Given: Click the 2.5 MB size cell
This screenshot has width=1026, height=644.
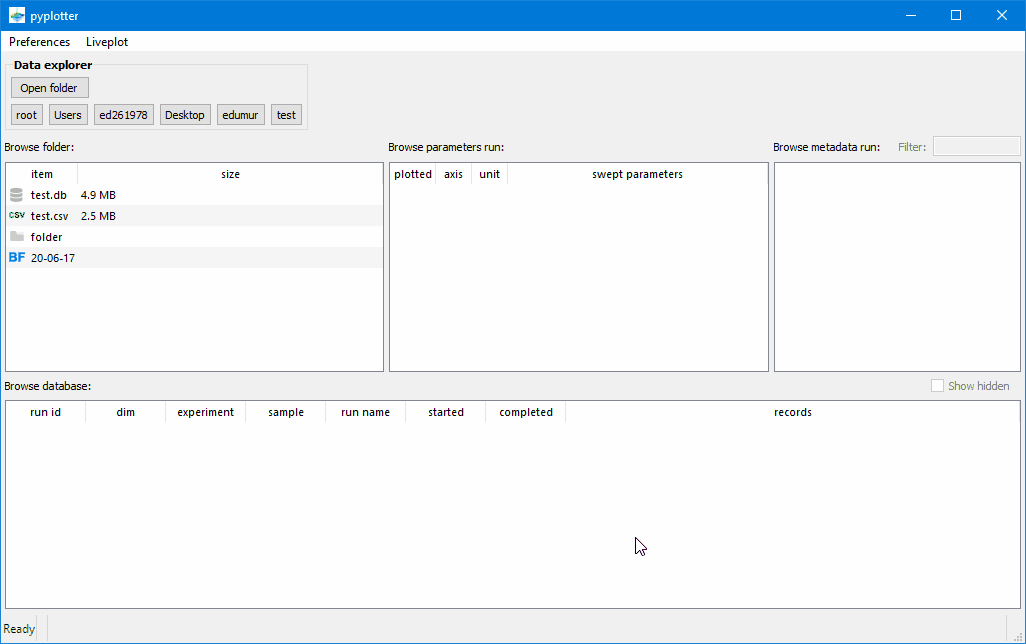Looking at the screenshot, I should click(98, 216).
